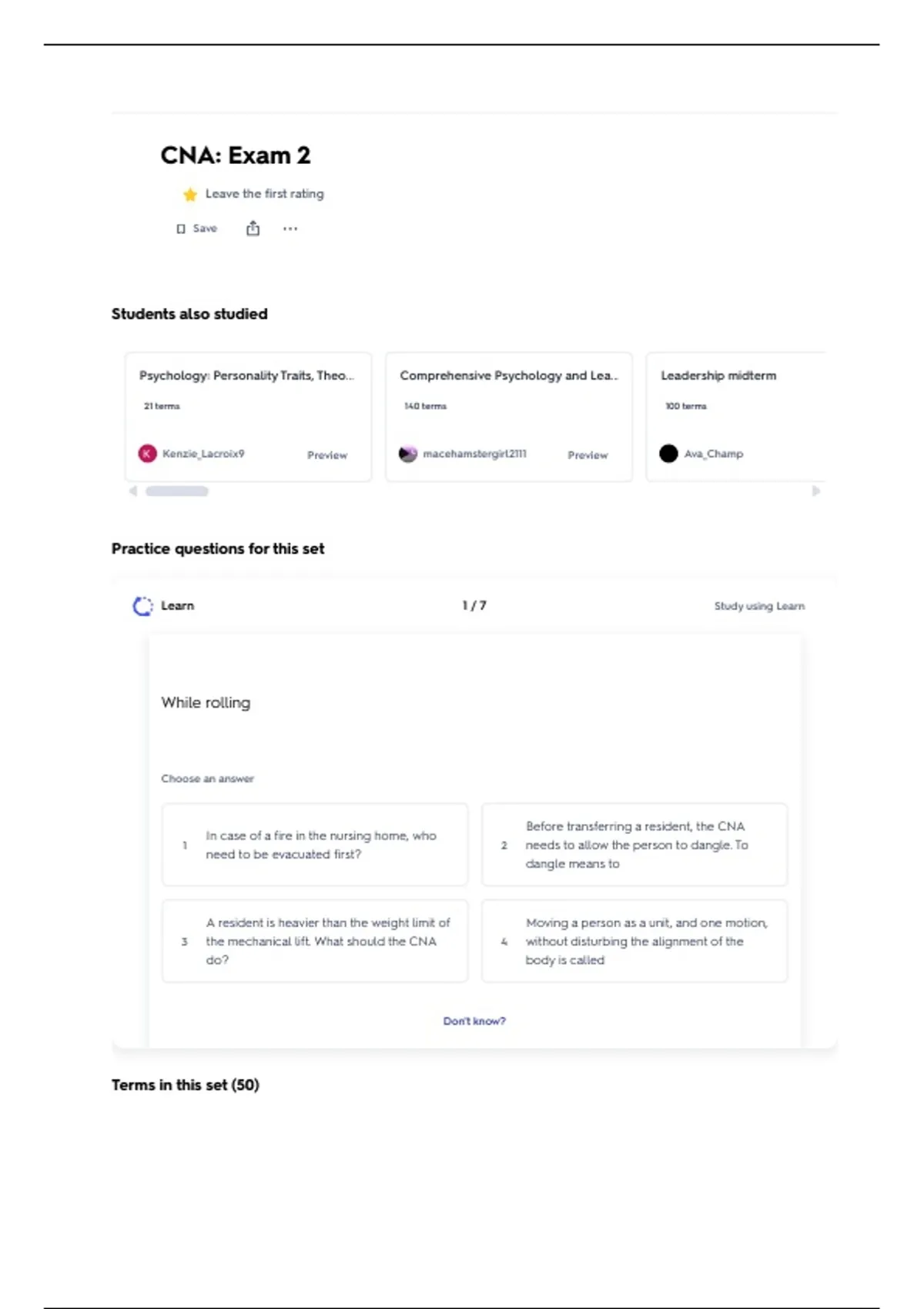Select answer 4 about moving as unit
Screen dimensions: 924x1309
coord(634,941)
